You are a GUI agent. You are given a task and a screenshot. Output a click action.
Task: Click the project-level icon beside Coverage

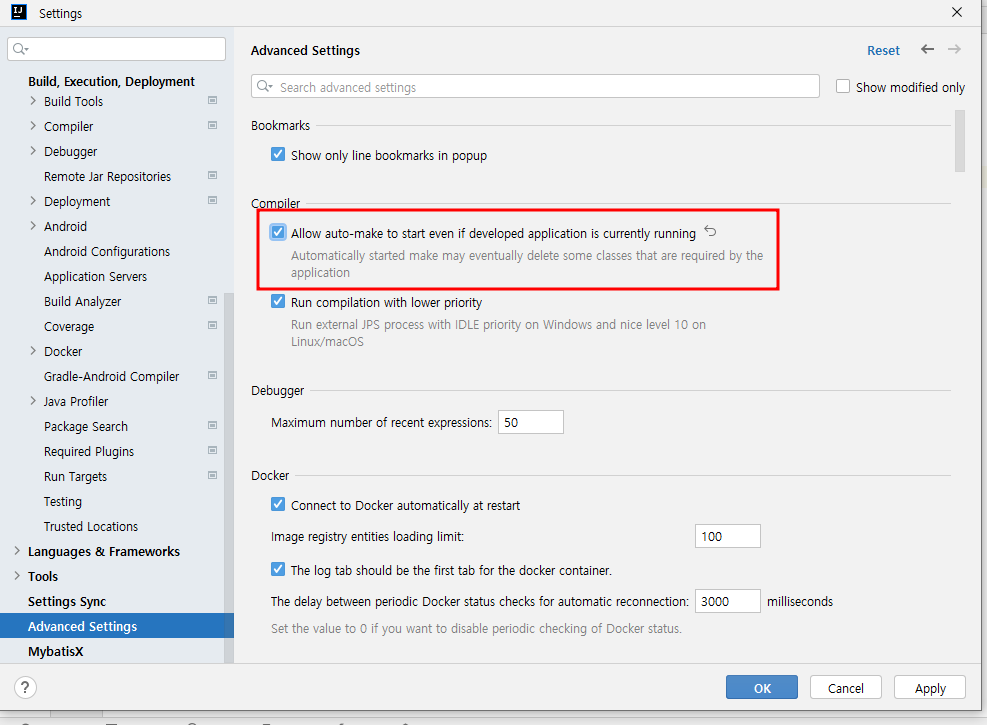[213, 325]
